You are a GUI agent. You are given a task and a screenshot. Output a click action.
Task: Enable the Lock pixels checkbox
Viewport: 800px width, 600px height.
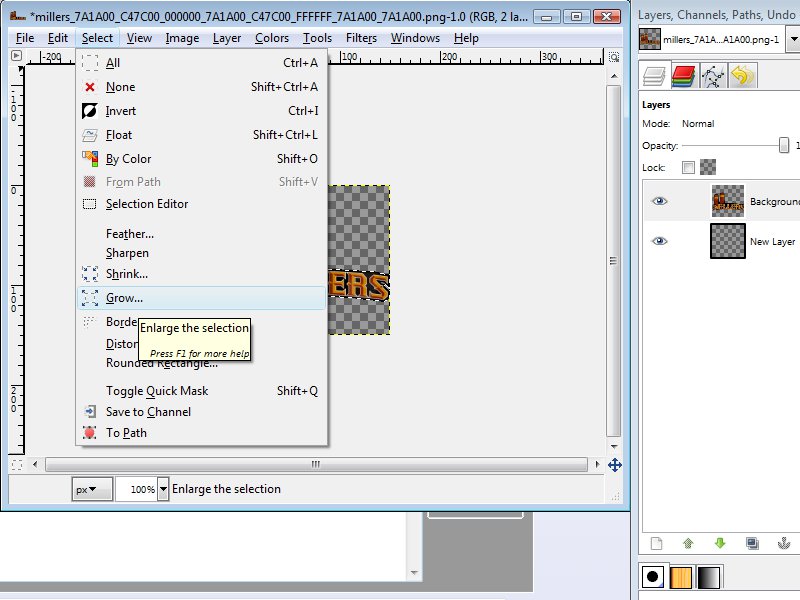pos(688,167)
